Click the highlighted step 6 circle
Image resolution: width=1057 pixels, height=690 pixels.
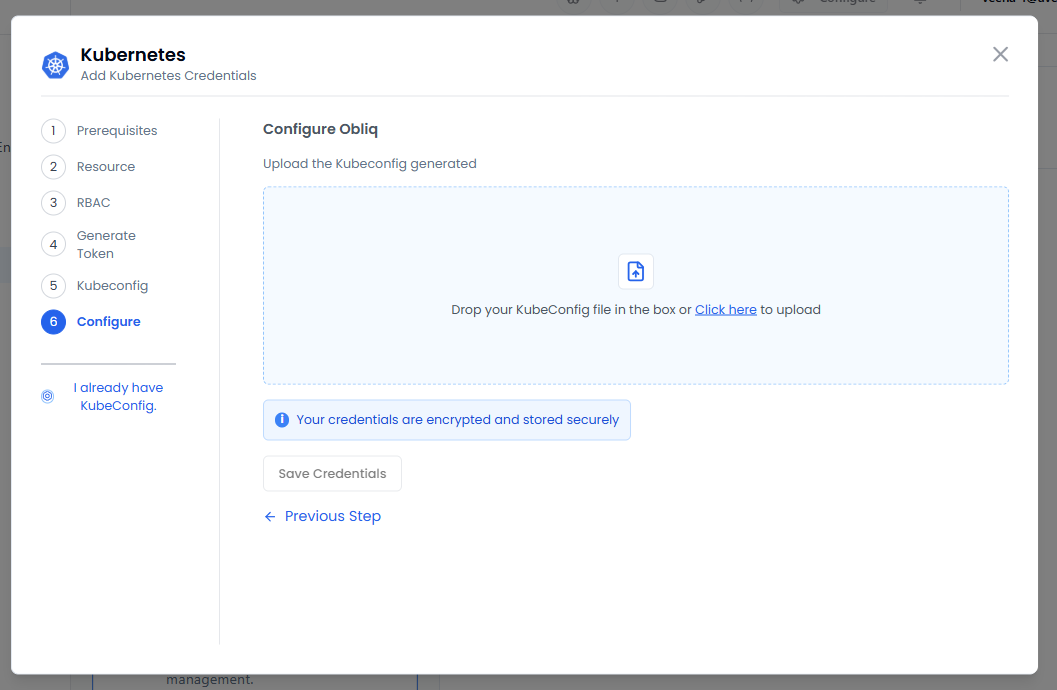tap(53, 322)
